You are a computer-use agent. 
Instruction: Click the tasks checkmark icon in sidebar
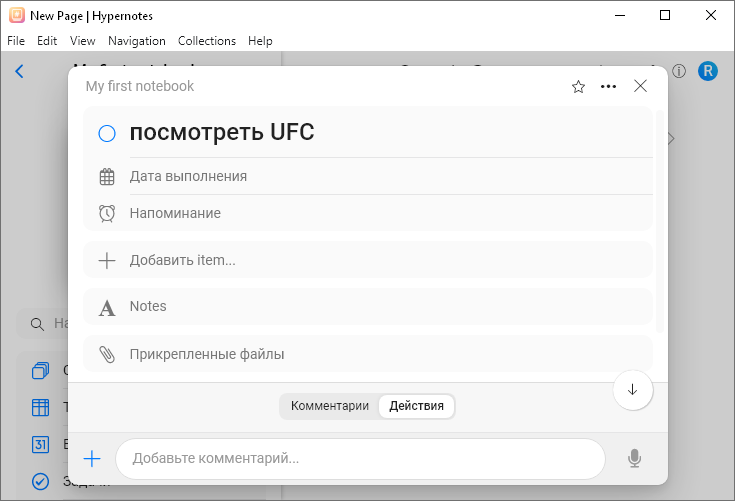40,481
